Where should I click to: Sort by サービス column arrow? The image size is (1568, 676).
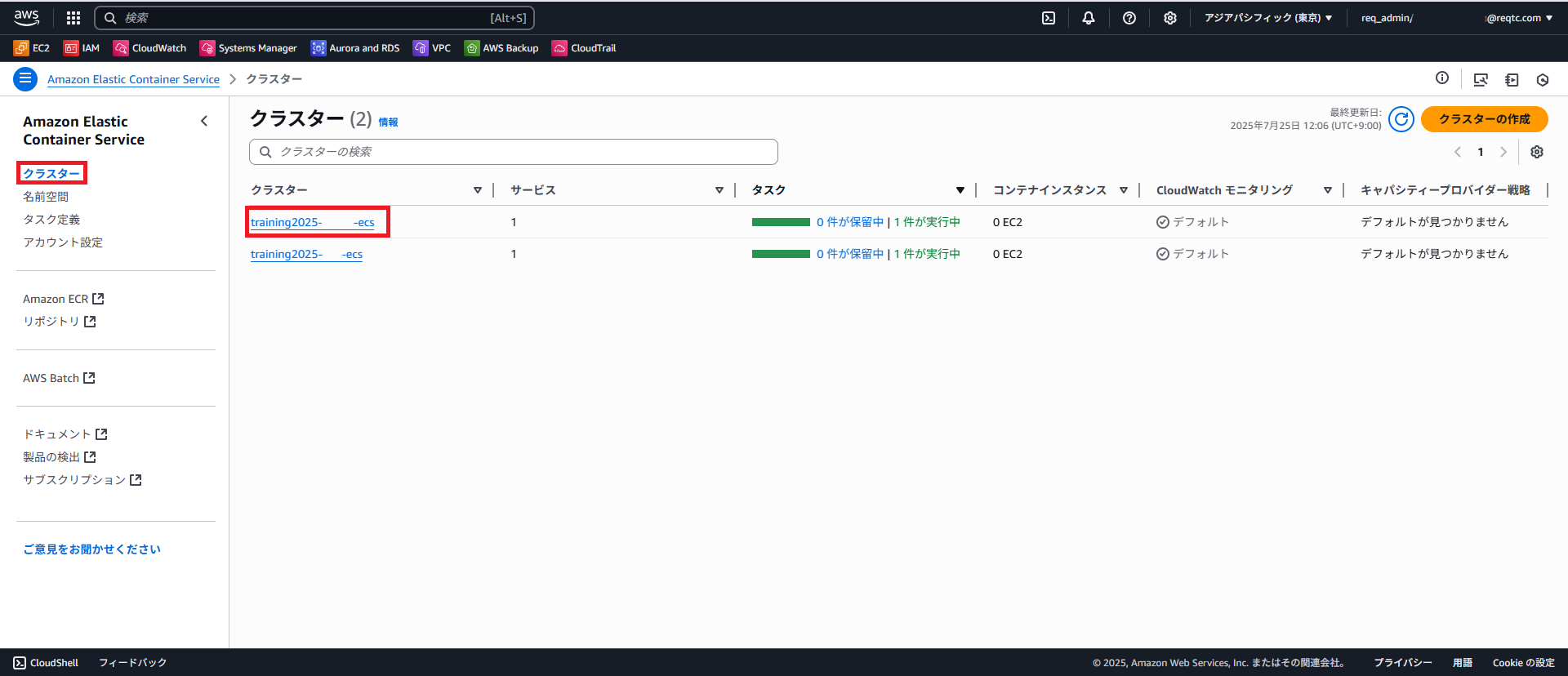[x=719, y=190]
